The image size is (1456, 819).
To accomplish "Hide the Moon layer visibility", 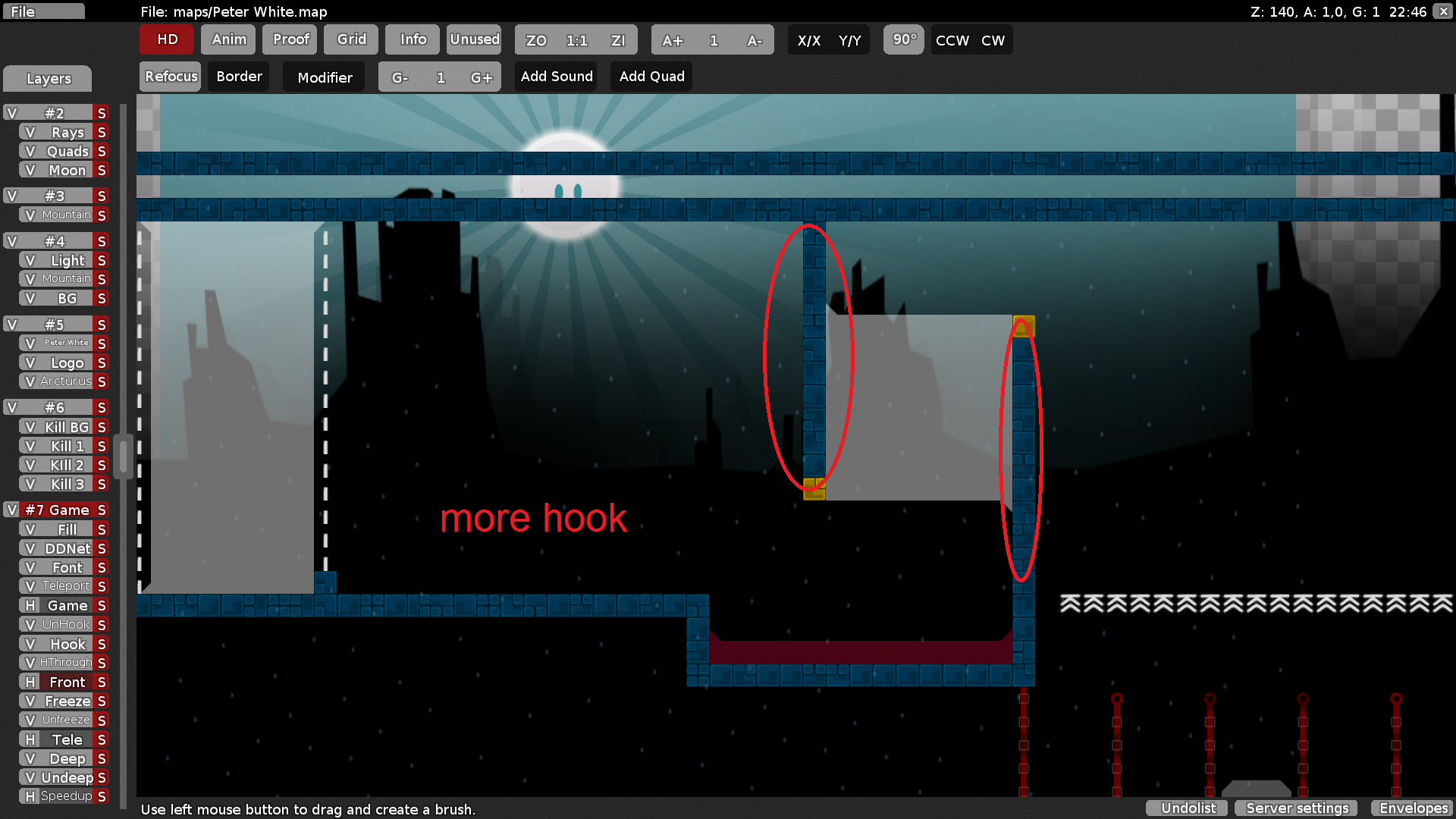I will click(x=30, y=171).
